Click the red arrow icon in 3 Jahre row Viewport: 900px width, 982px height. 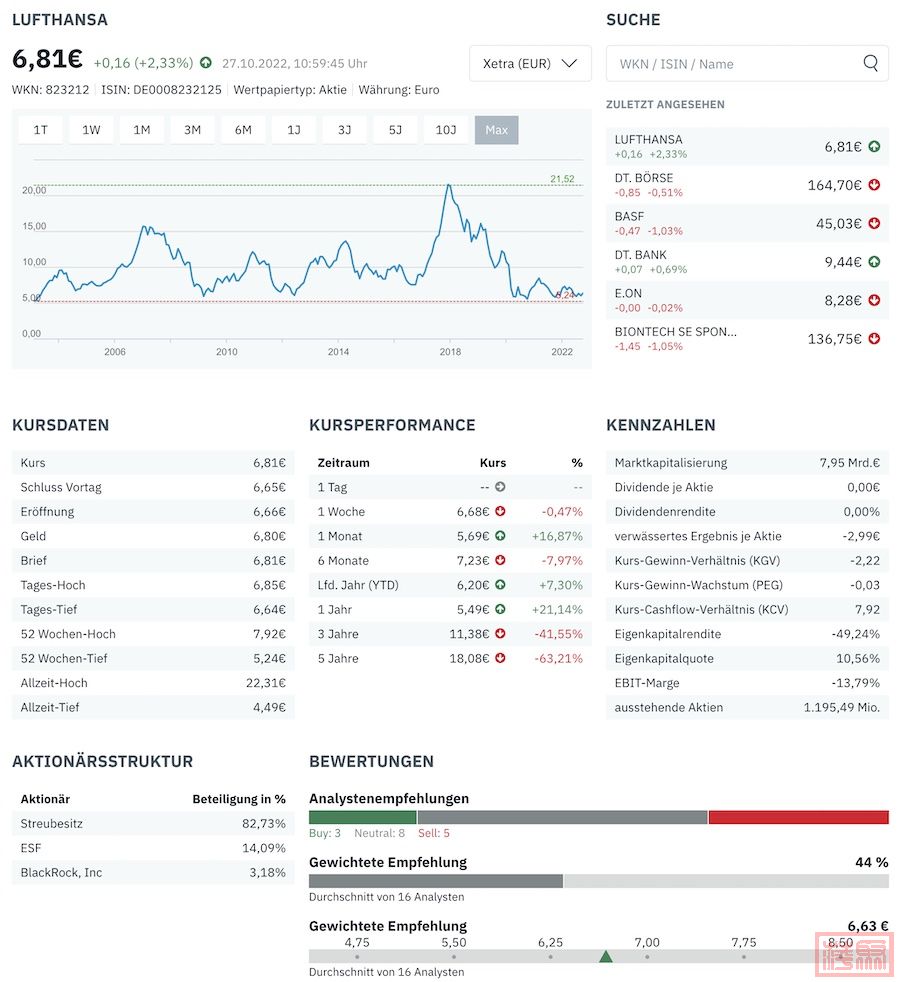[500, 633]
